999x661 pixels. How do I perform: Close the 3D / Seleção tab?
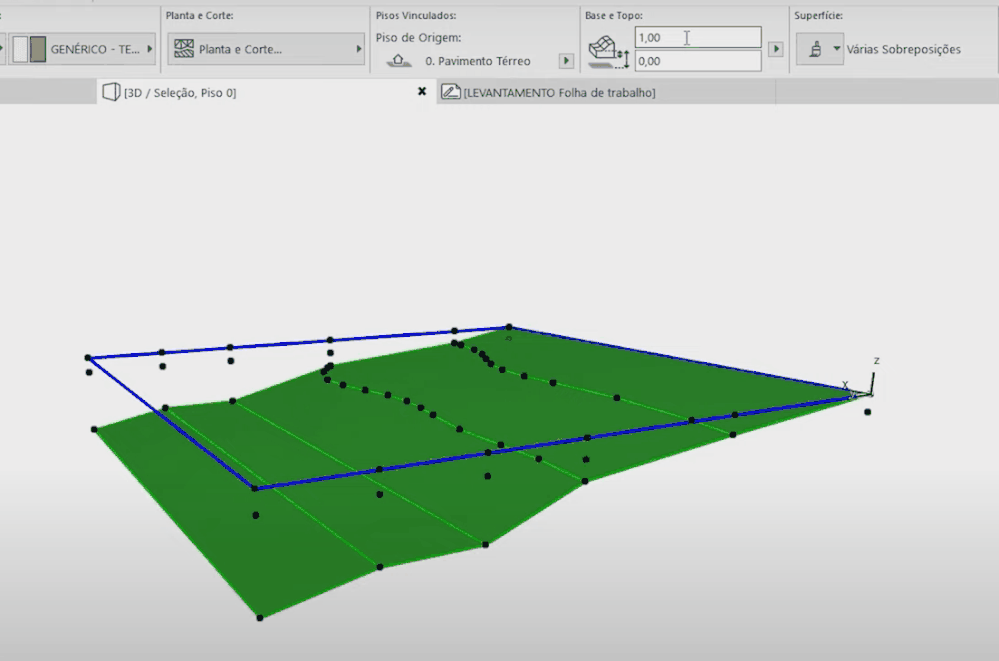click(422, 92)
